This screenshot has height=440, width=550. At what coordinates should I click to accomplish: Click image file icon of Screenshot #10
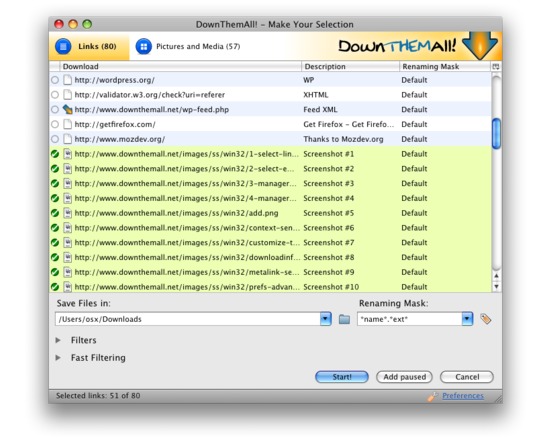pos(67,287)
